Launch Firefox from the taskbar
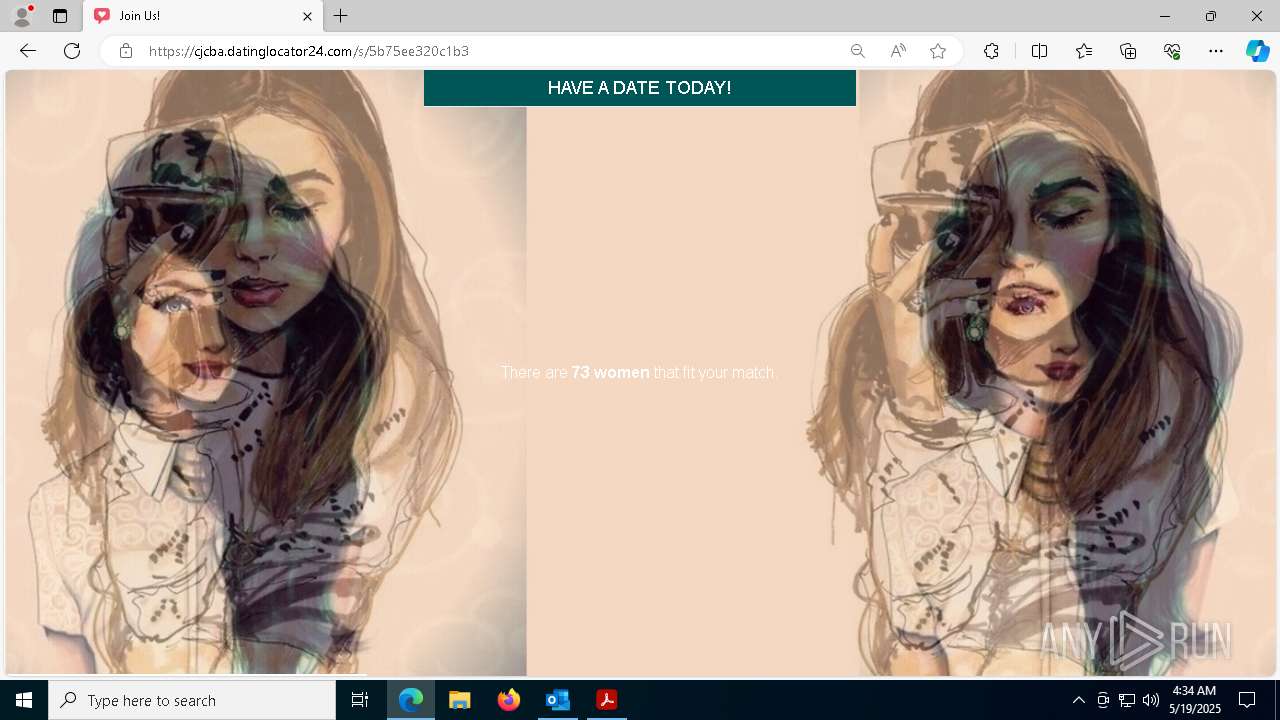 508,700
